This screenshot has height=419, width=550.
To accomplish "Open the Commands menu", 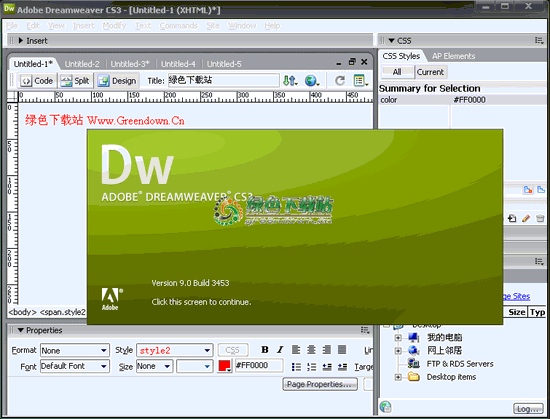I will click(x=179, y=26).
